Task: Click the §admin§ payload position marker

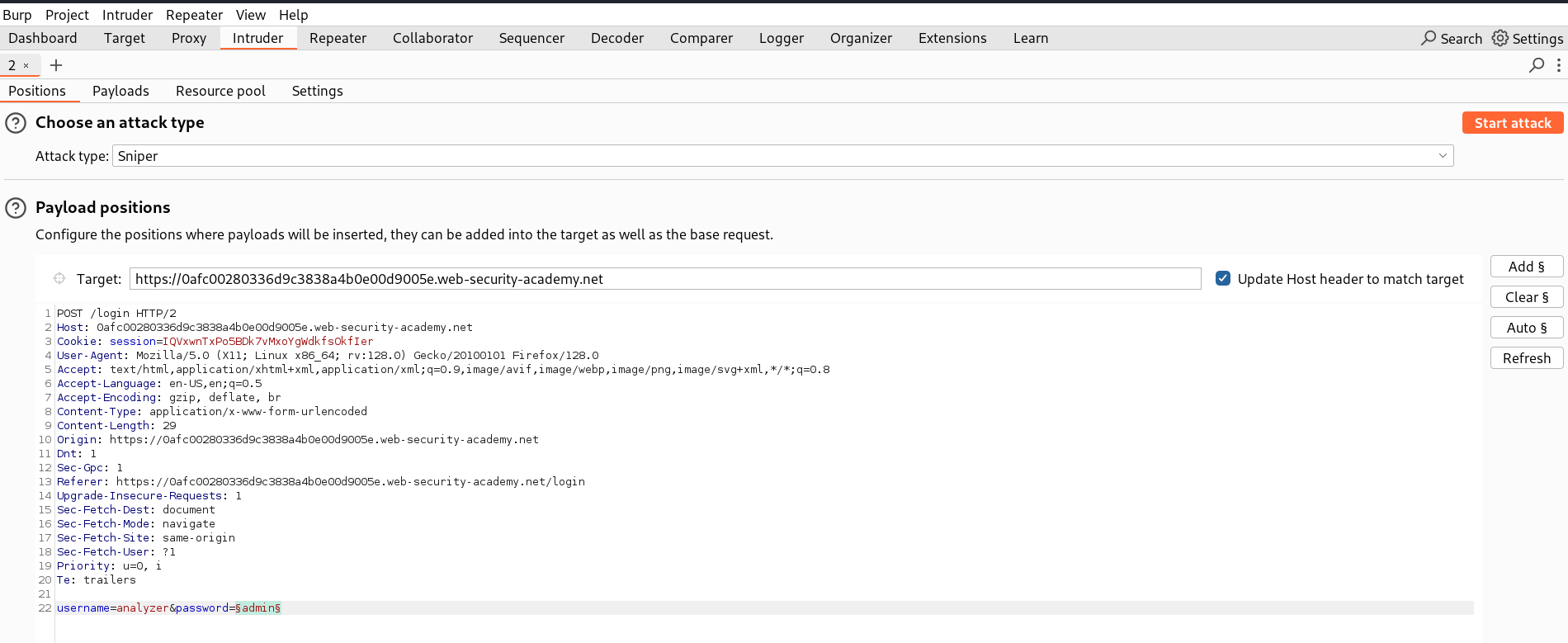Action: (258, 608)
